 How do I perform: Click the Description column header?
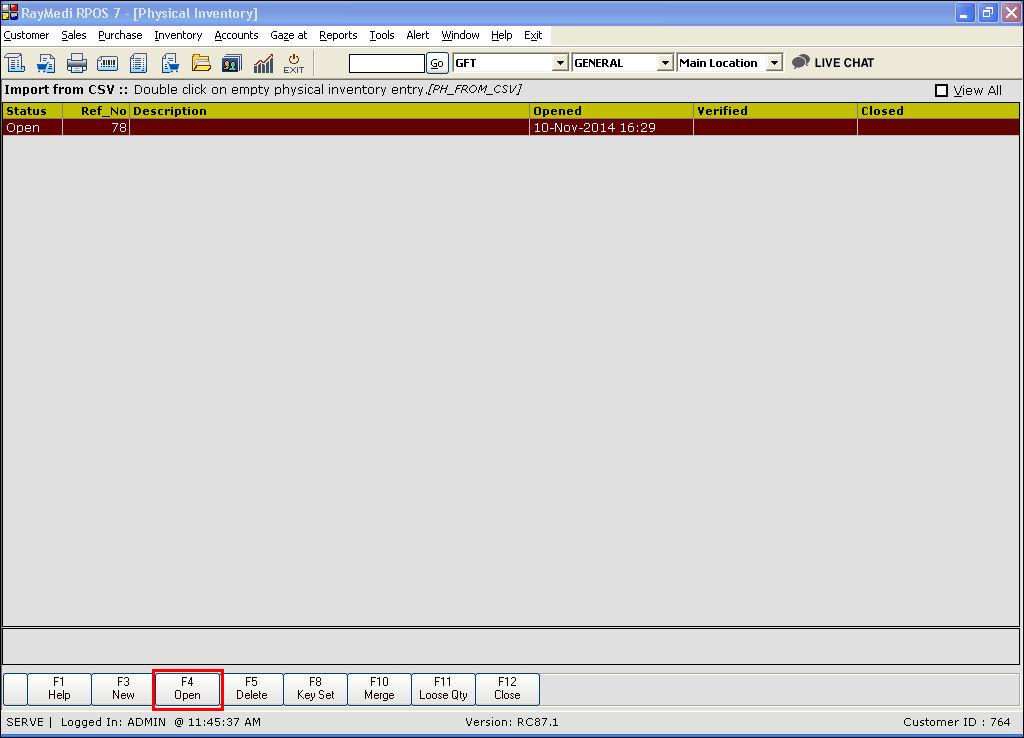(x=330, y=111)
